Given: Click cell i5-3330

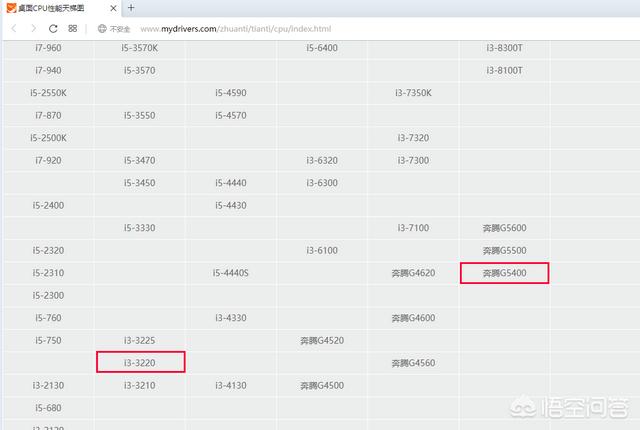Looking at the screenshot, I should pyautogui.click(x=139, y=228).
